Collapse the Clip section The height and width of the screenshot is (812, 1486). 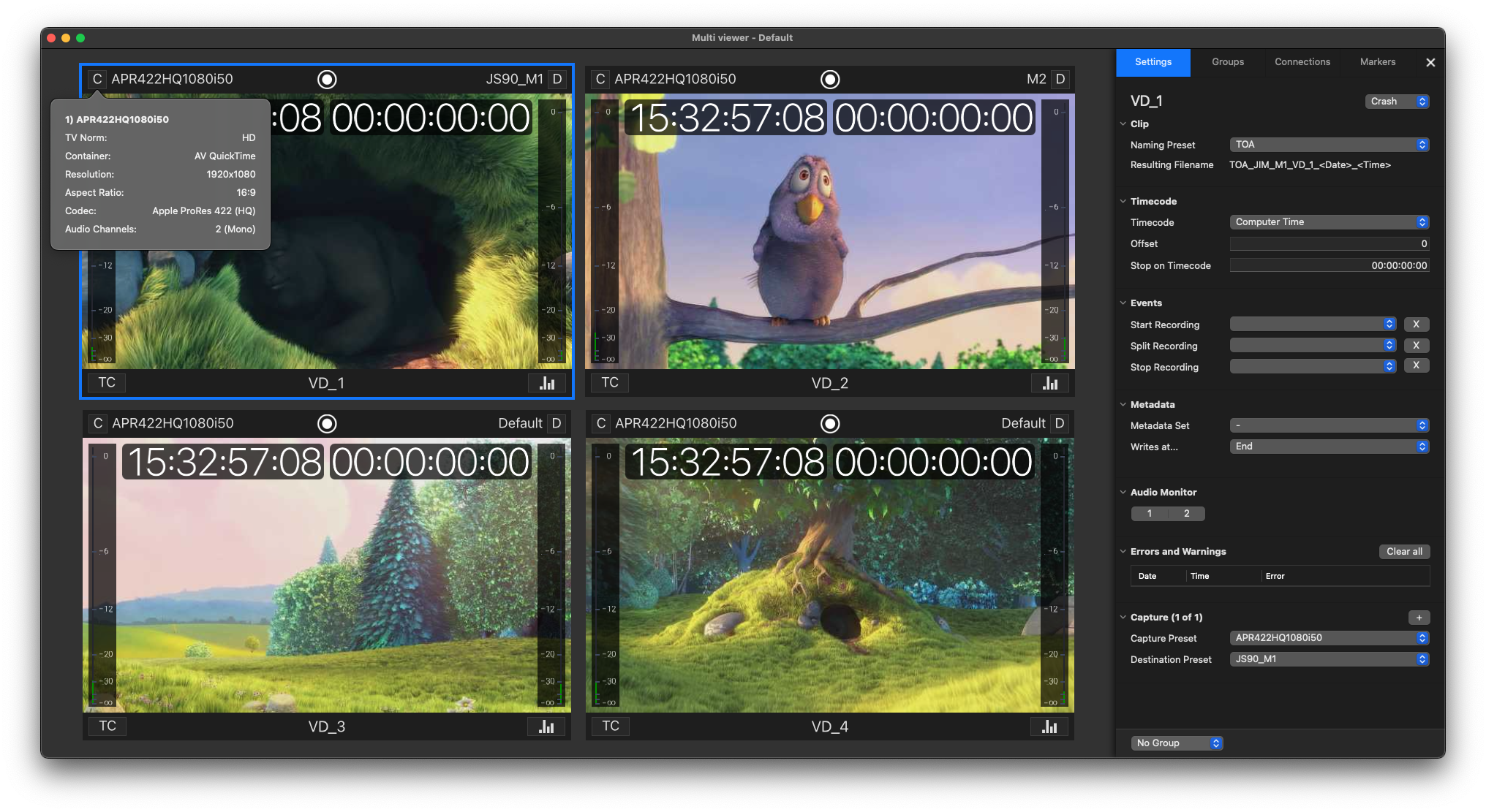(x=1123, y=124)
